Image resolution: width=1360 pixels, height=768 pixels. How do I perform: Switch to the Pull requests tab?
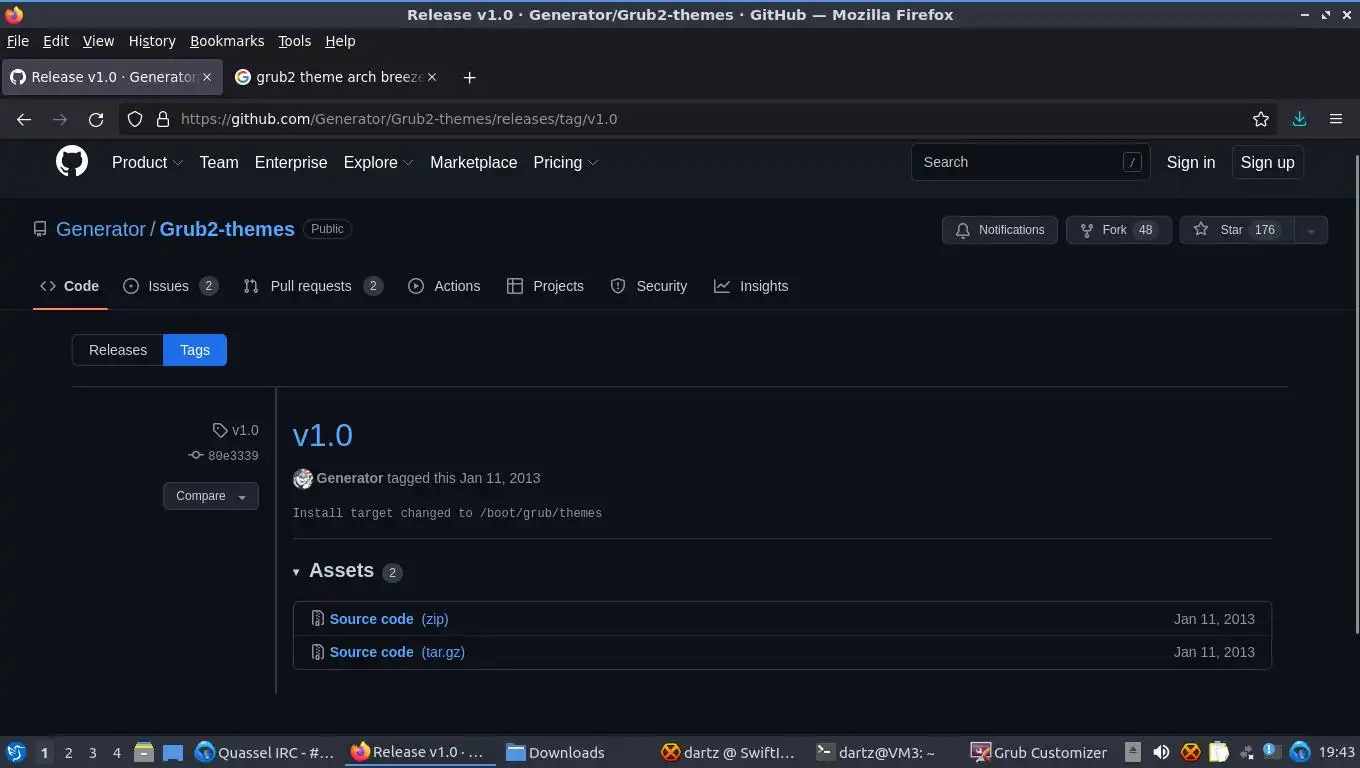(313, 286)
